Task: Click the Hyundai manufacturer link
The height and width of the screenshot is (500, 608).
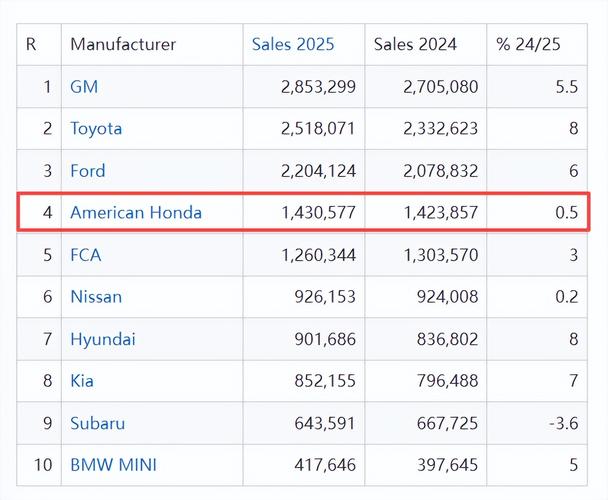Action: 102,339
